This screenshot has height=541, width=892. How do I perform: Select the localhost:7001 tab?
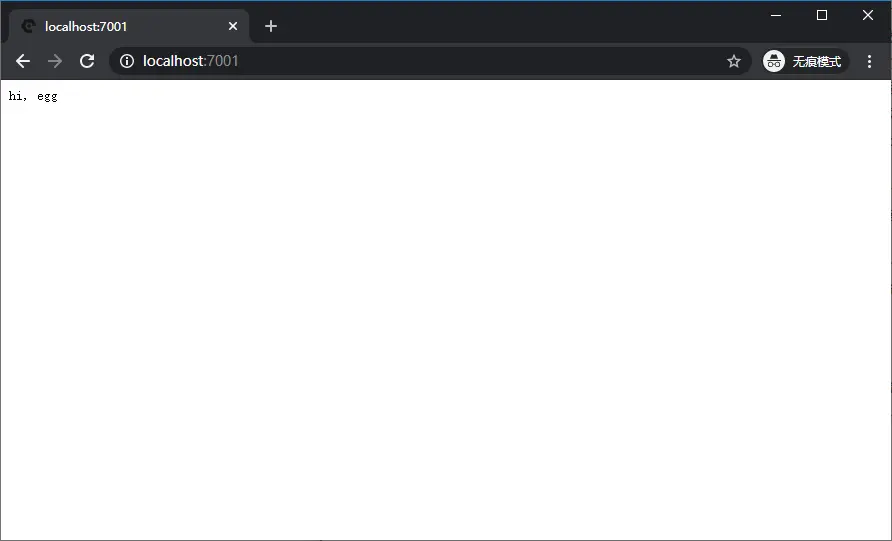[129, 26]
